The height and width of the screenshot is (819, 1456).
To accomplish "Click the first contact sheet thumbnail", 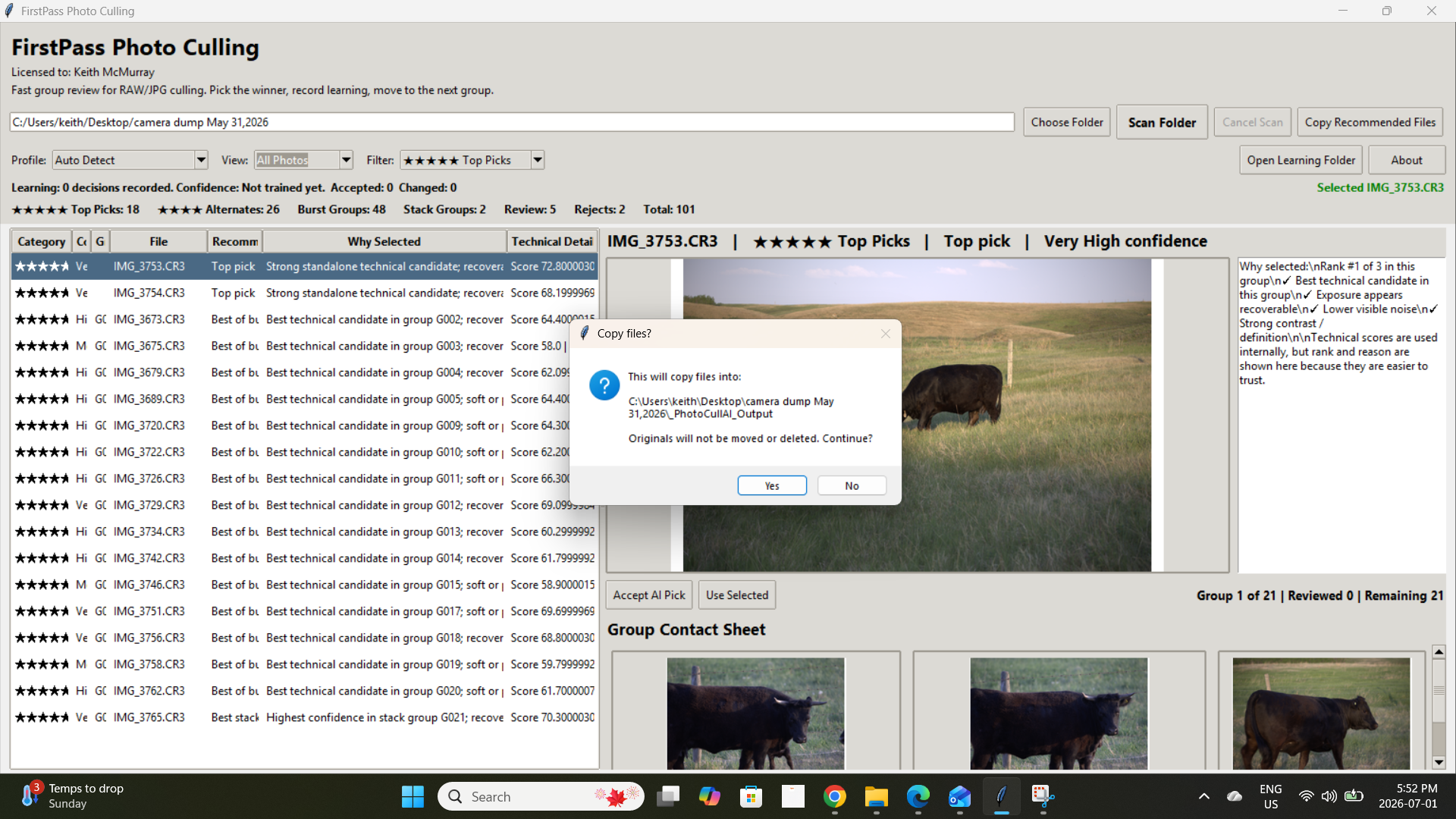I will tap(755, 714).
